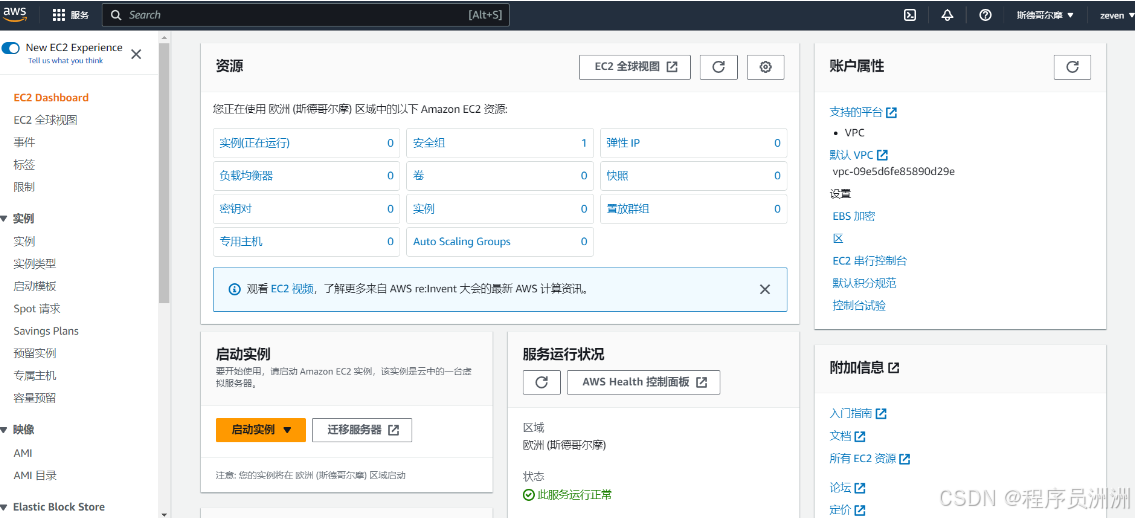The image size is (1135, 518).
Task: Refresh the account attributes panel
Action: (x=1073, y=67)
